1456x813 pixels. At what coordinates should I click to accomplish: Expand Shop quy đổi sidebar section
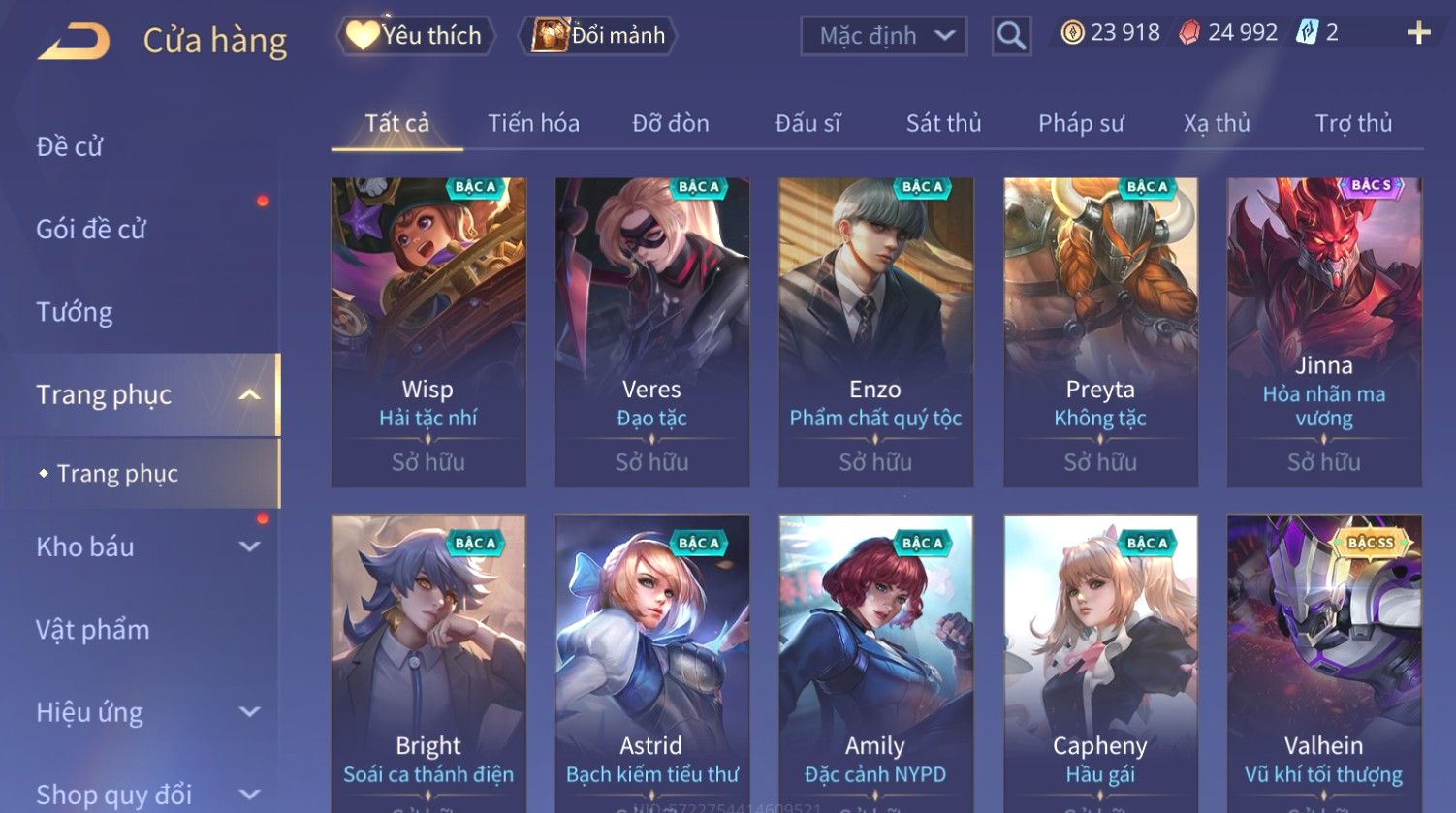tap(249, 795)
